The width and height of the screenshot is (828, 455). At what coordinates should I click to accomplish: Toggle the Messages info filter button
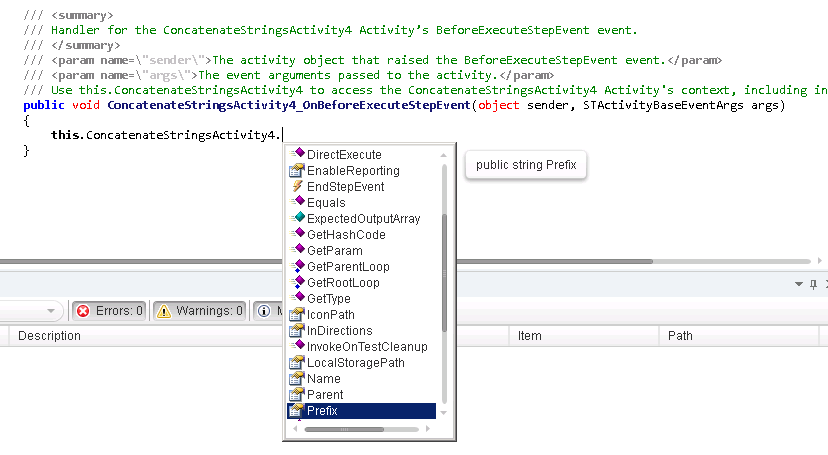[x=268, y=311]
